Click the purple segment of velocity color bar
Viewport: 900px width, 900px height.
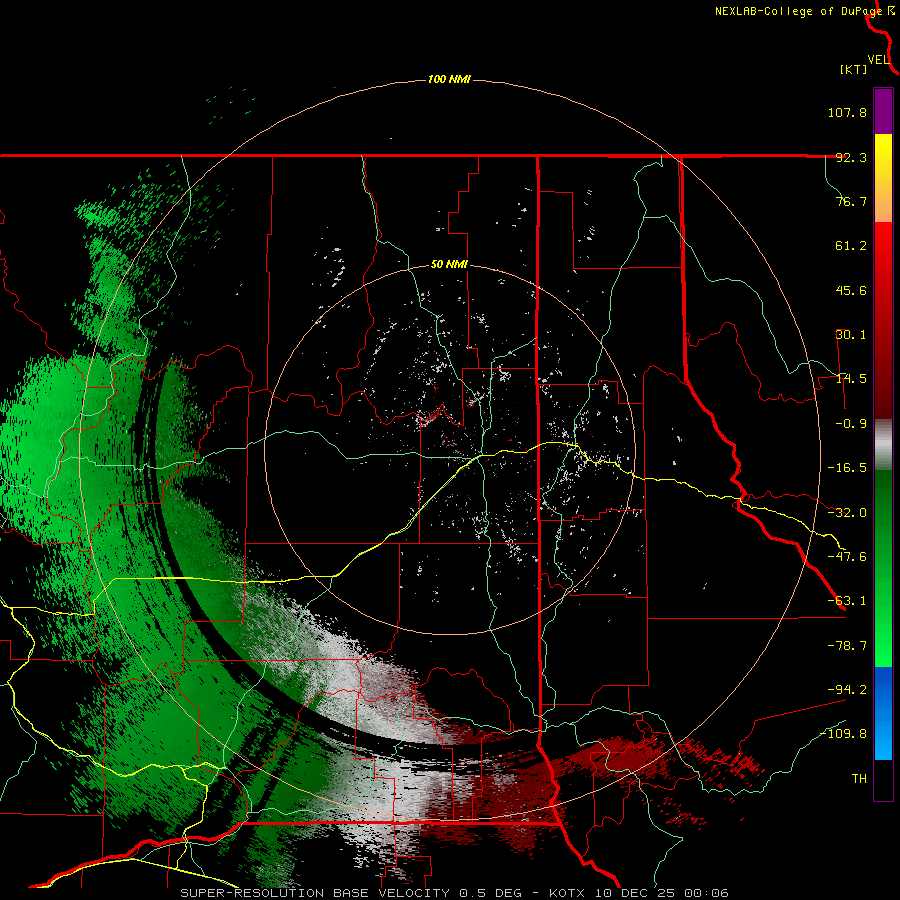[x=883, y=111]
